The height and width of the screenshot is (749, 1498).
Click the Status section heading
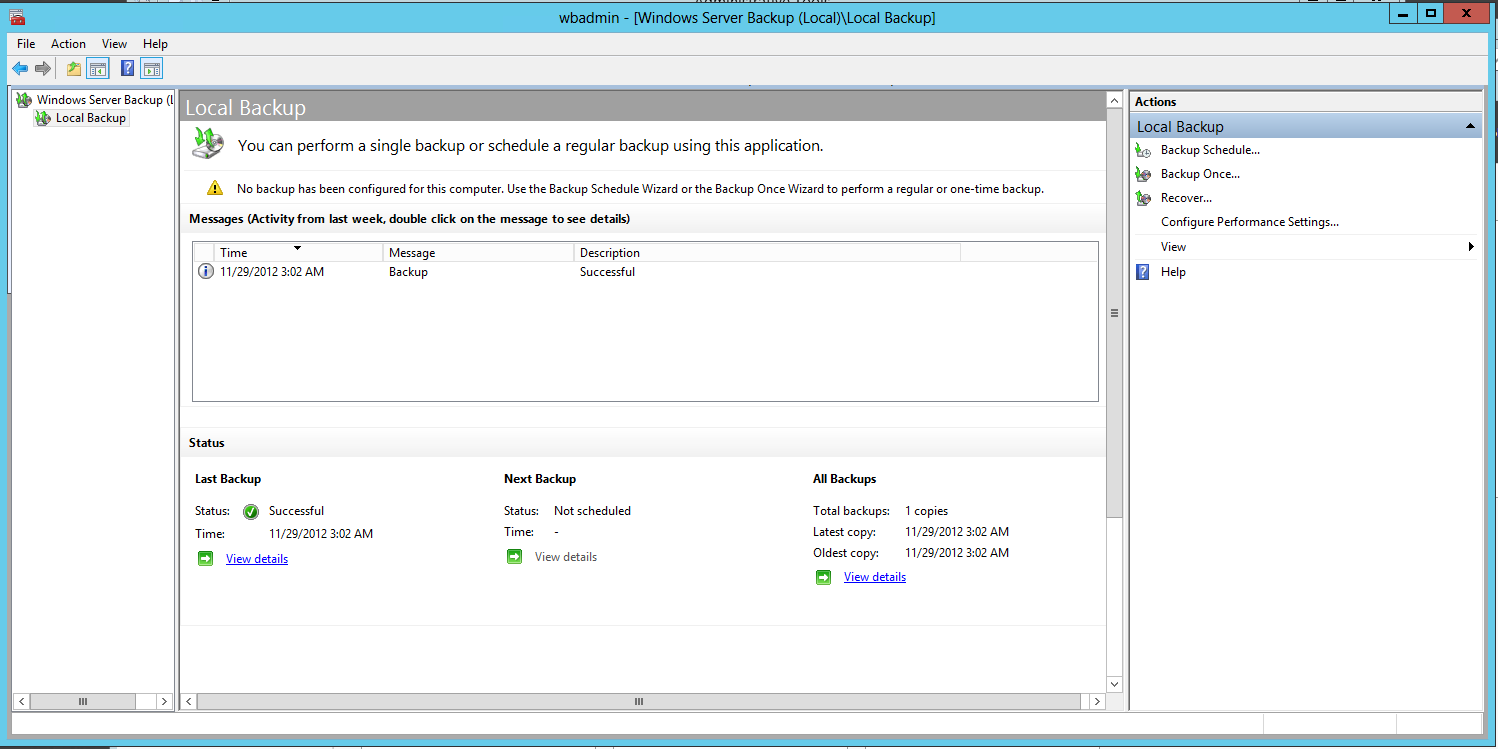click(x=207, y=443)
